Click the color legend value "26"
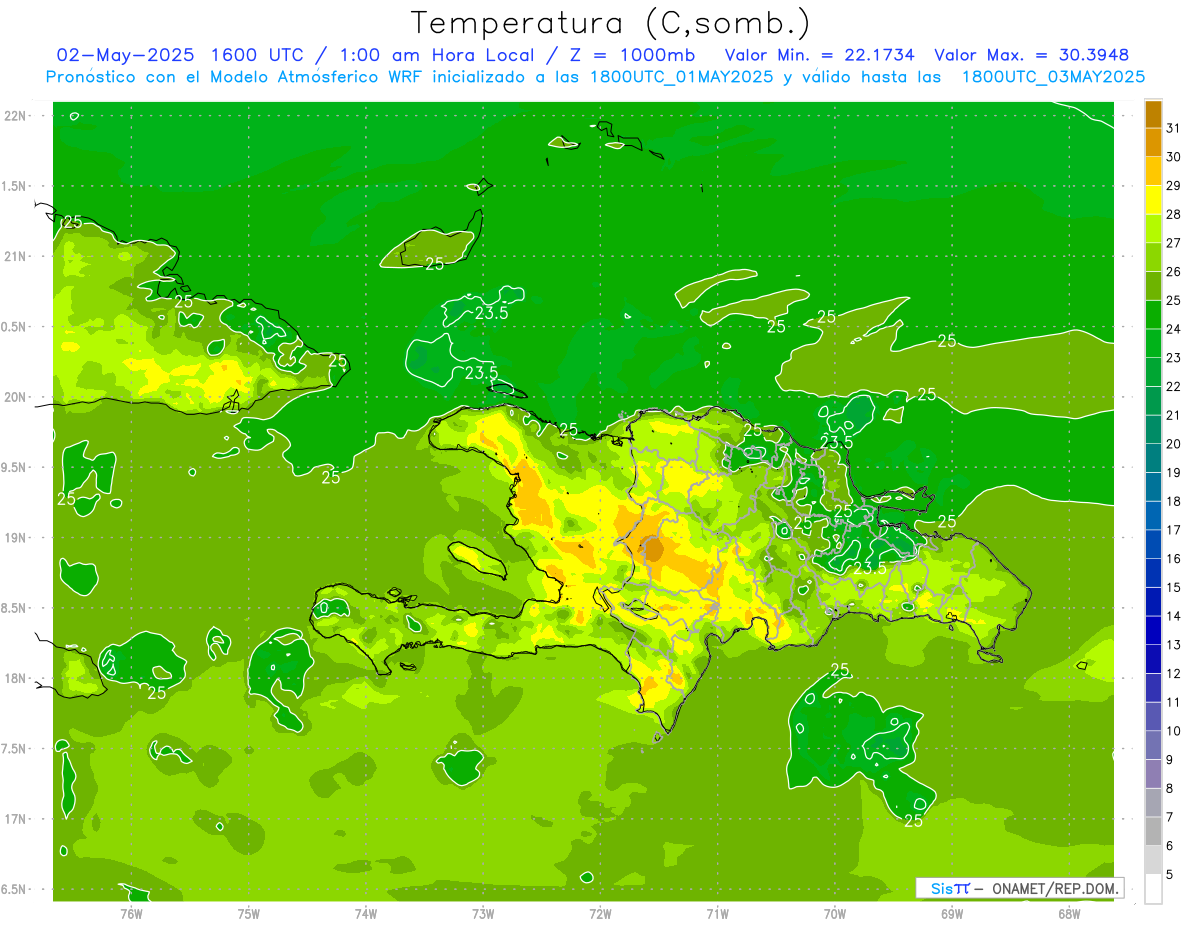Screen dimensions: 1200x927 click(1174, 272)
